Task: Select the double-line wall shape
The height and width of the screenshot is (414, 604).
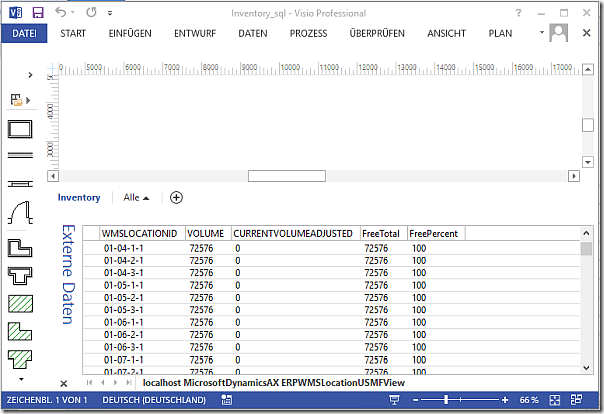Action: pos(20,155)
